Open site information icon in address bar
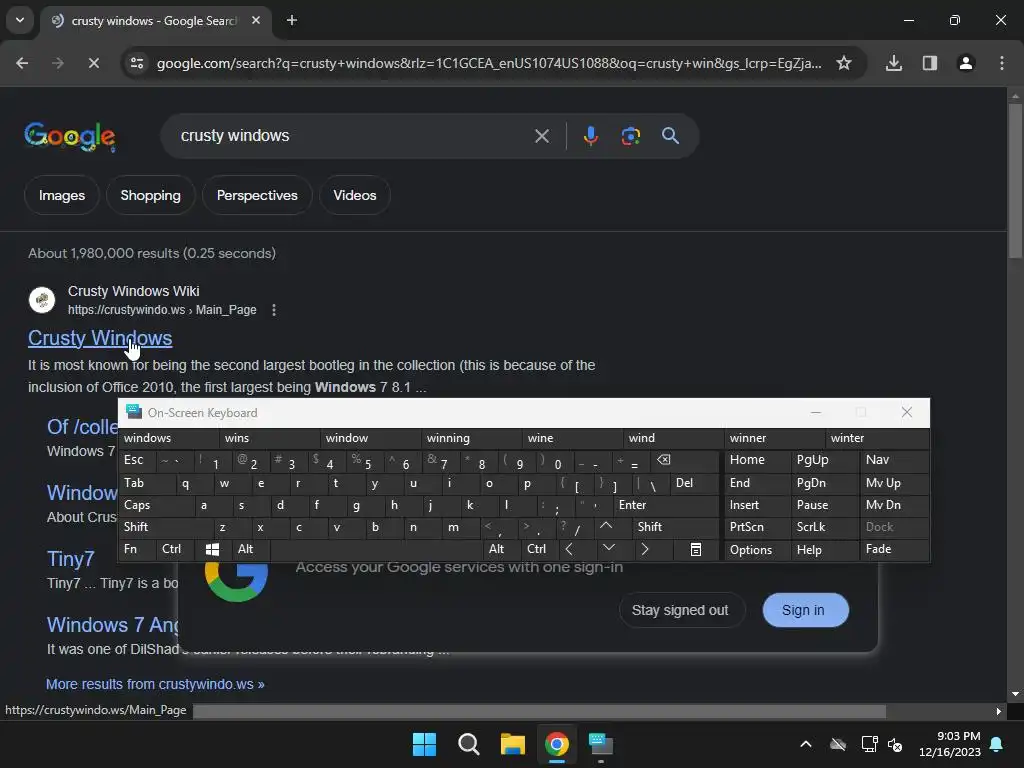 pyautogui.click(x=136, y=63)
